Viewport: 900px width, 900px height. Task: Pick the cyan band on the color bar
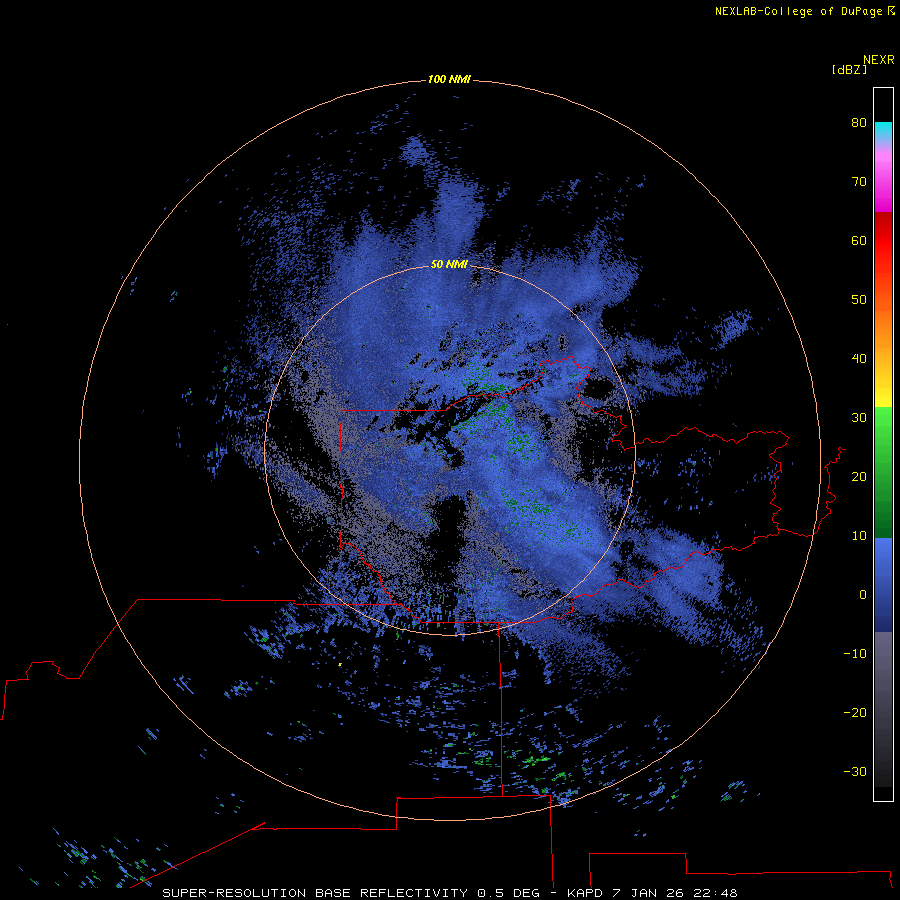click(883, 129)
